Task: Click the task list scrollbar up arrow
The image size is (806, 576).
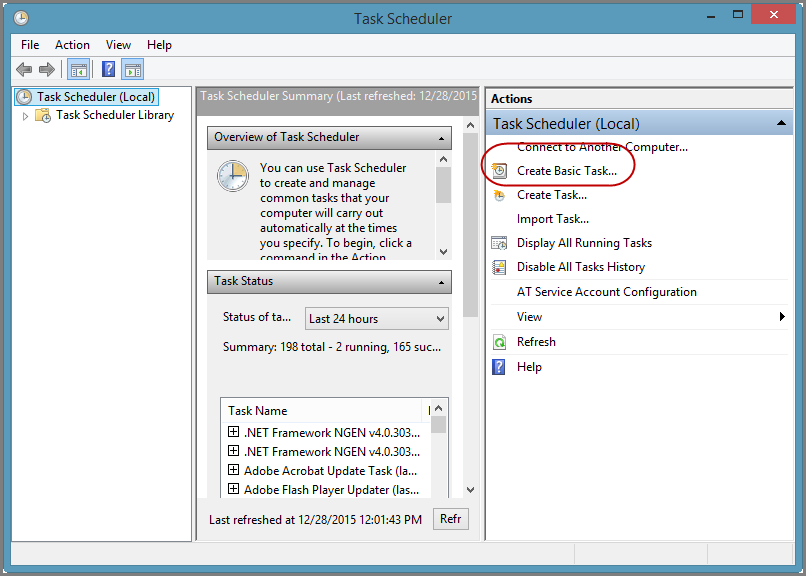Action: [438, 408]
